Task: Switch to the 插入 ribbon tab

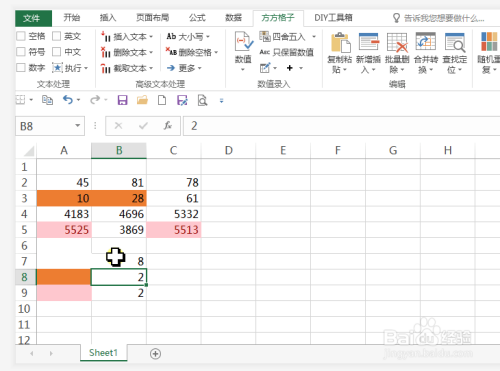Action: (108, 18)
